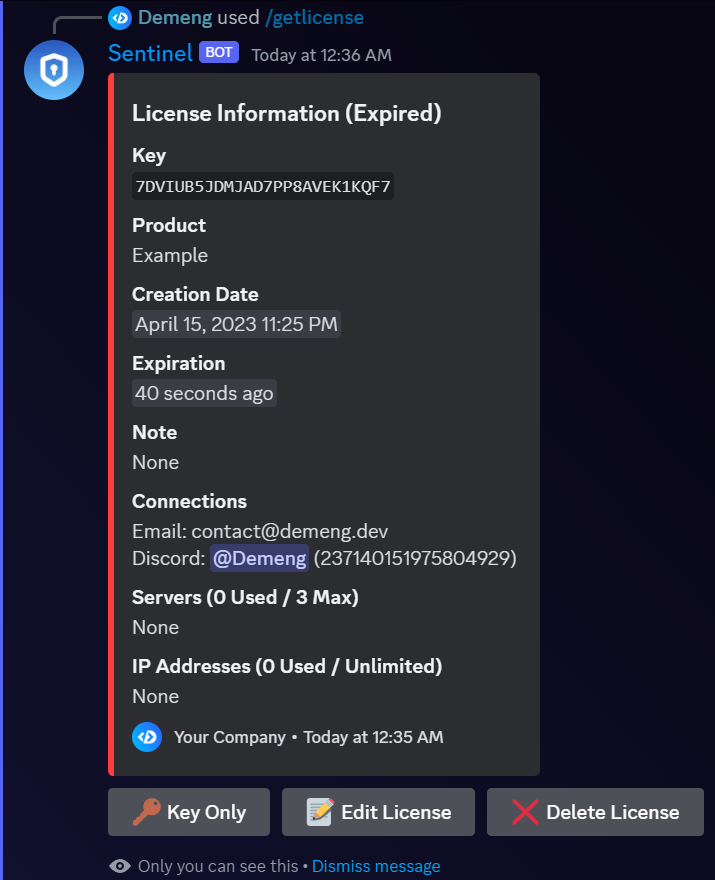The image size is (715, 880).
Task: Click the Dismiss message link
Action: pyautogui.click(x=375, y=866)
